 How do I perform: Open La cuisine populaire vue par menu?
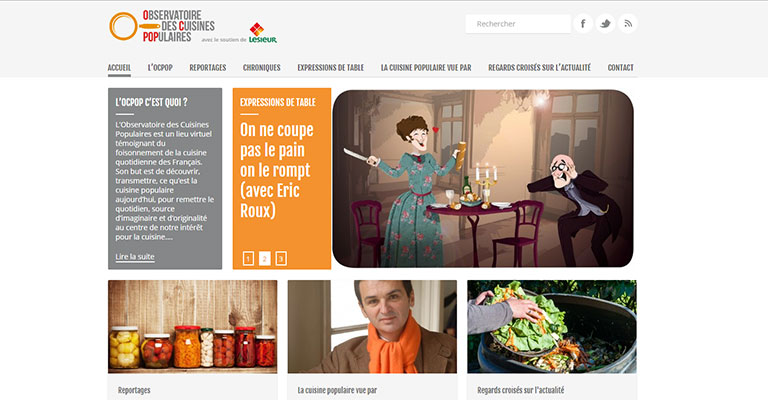(x=426, y=68)
